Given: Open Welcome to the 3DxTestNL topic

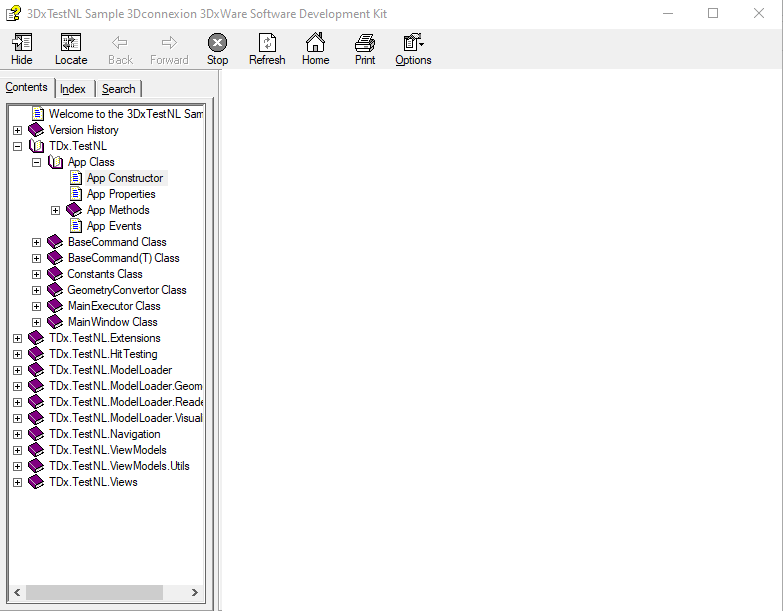Looking at the screenshot, I should [126, 114].
